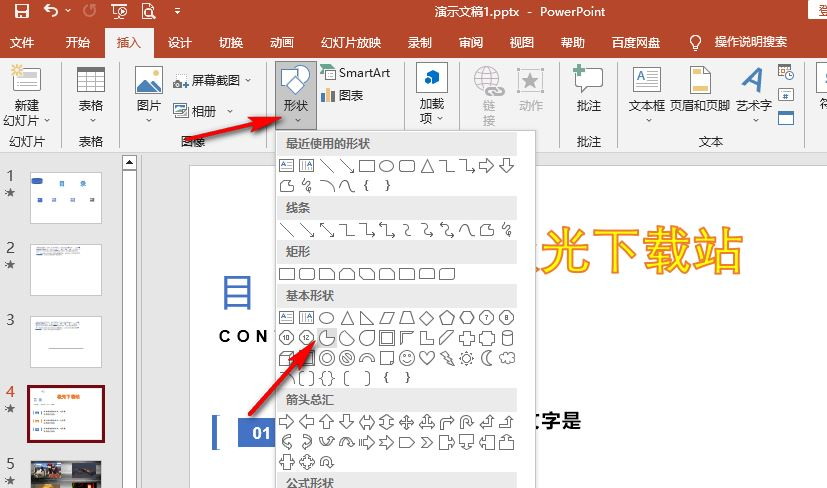Select slide 5 thumbnail with photos
This screenshot has width=827, height=488.
pyautogui.click(x=66, y=474)
